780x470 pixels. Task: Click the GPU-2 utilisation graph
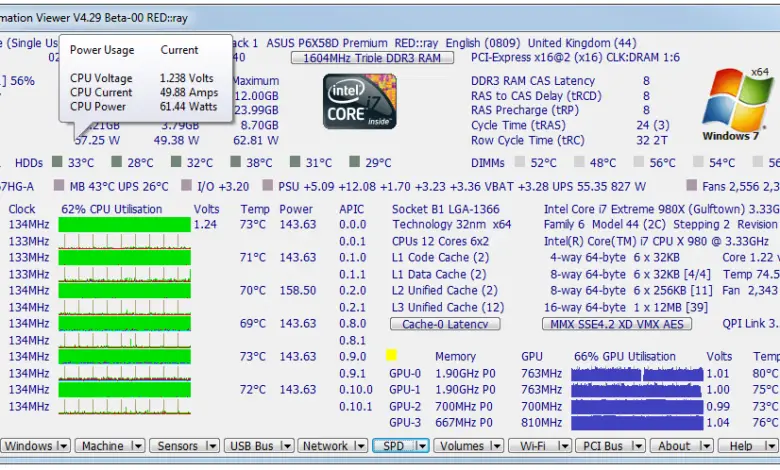coord(637,406)
